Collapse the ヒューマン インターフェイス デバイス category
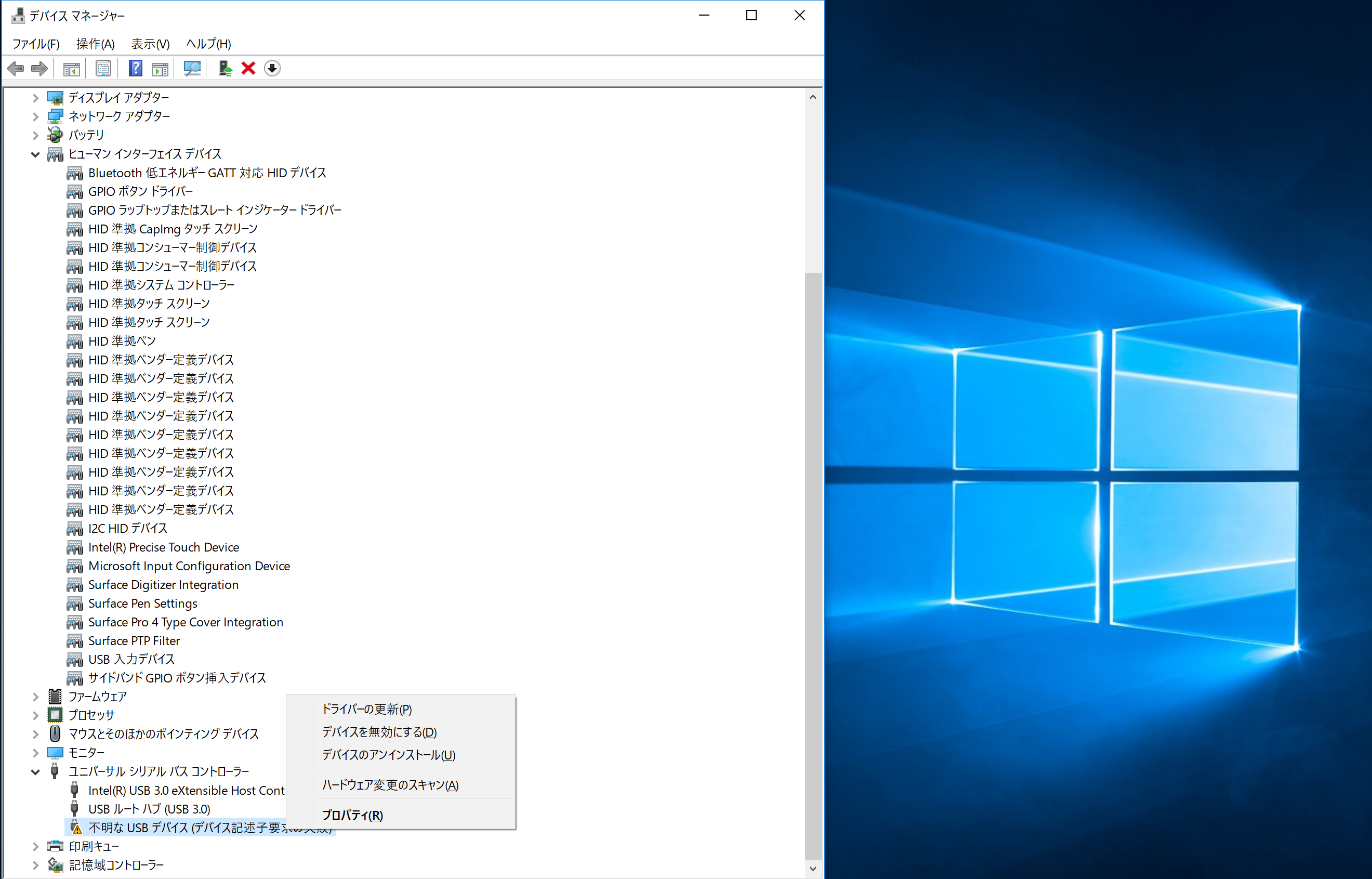The height and width of the screenshot is (879, 1372). tap(35, 154)
